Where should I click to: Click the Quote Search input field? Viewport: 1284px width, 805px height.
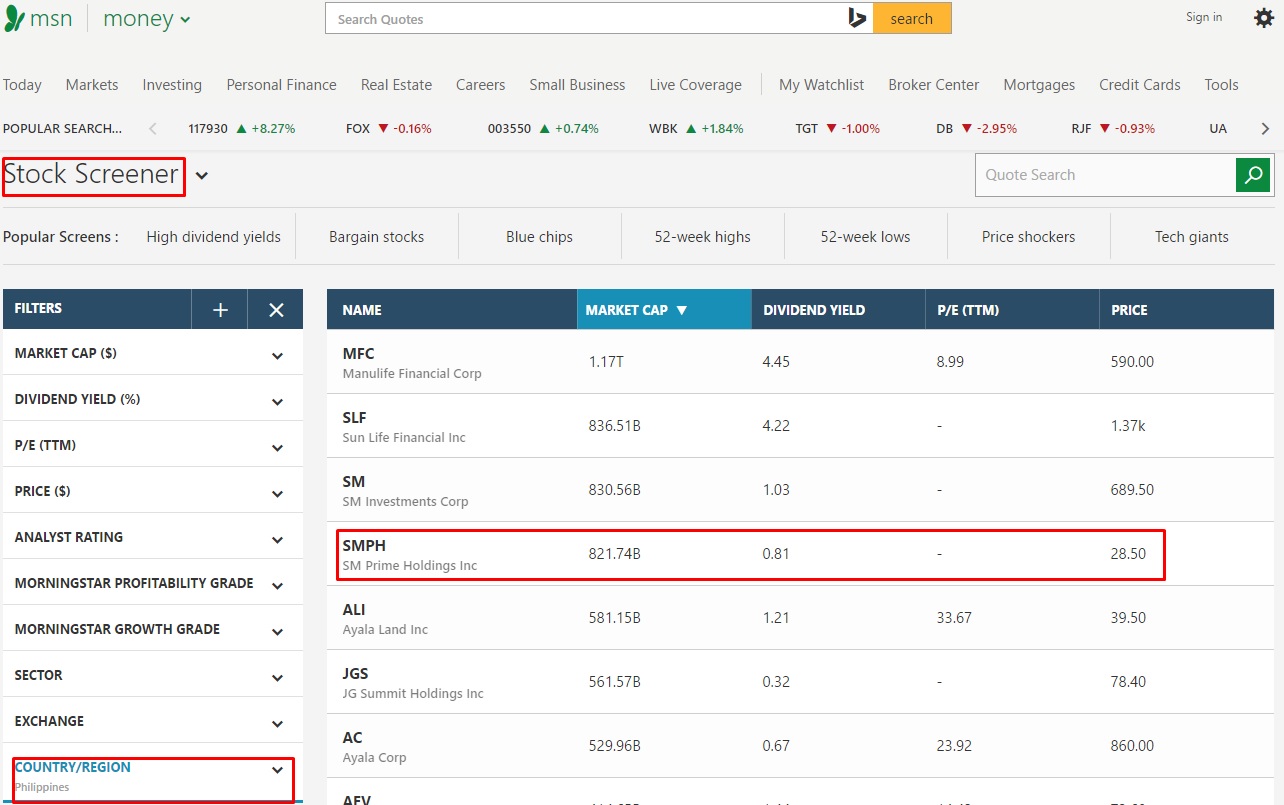[x=1106, y=175]
